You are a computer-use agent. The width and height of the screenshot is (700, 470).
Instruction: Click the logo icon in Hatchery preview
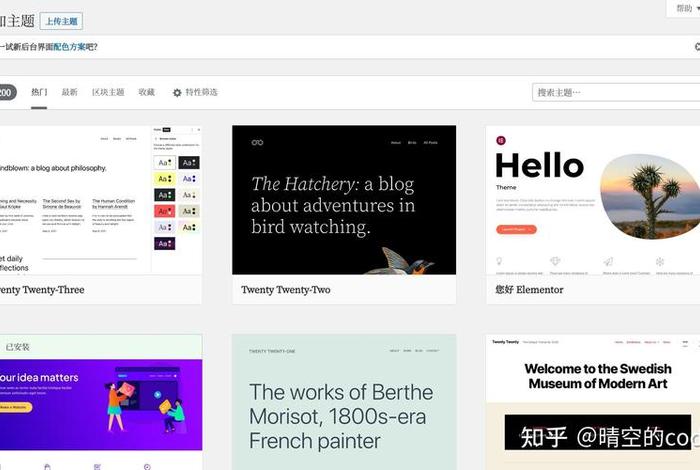[x=258, y=142]
